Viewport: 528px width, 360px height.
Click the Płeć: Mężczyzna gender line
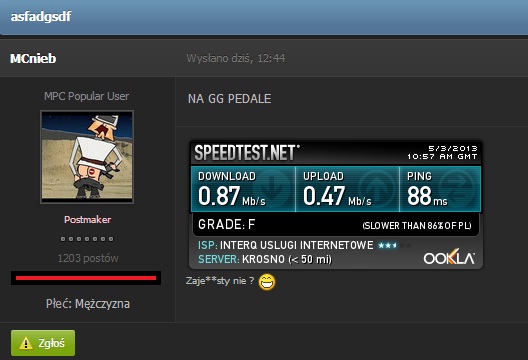point(88,304)
